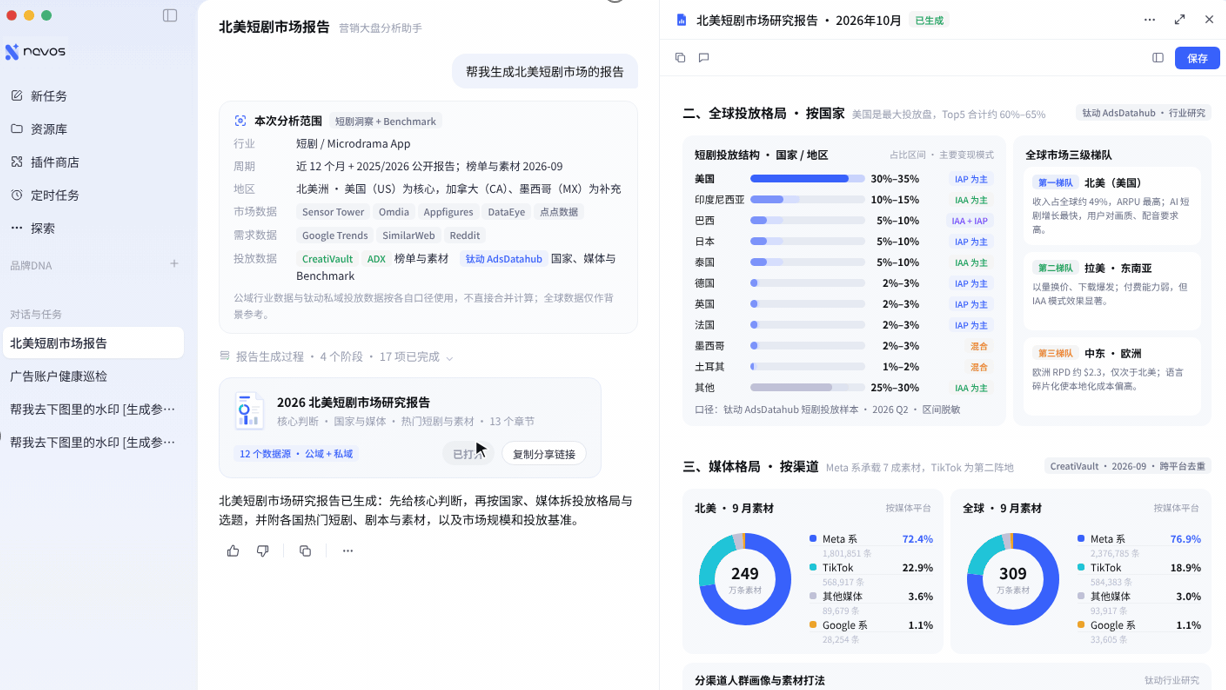The height and width of the screenshot is (690, 1226).
Task: Click the 短剧洞察 + Benchmark tag
Action: tap(386, 121)
